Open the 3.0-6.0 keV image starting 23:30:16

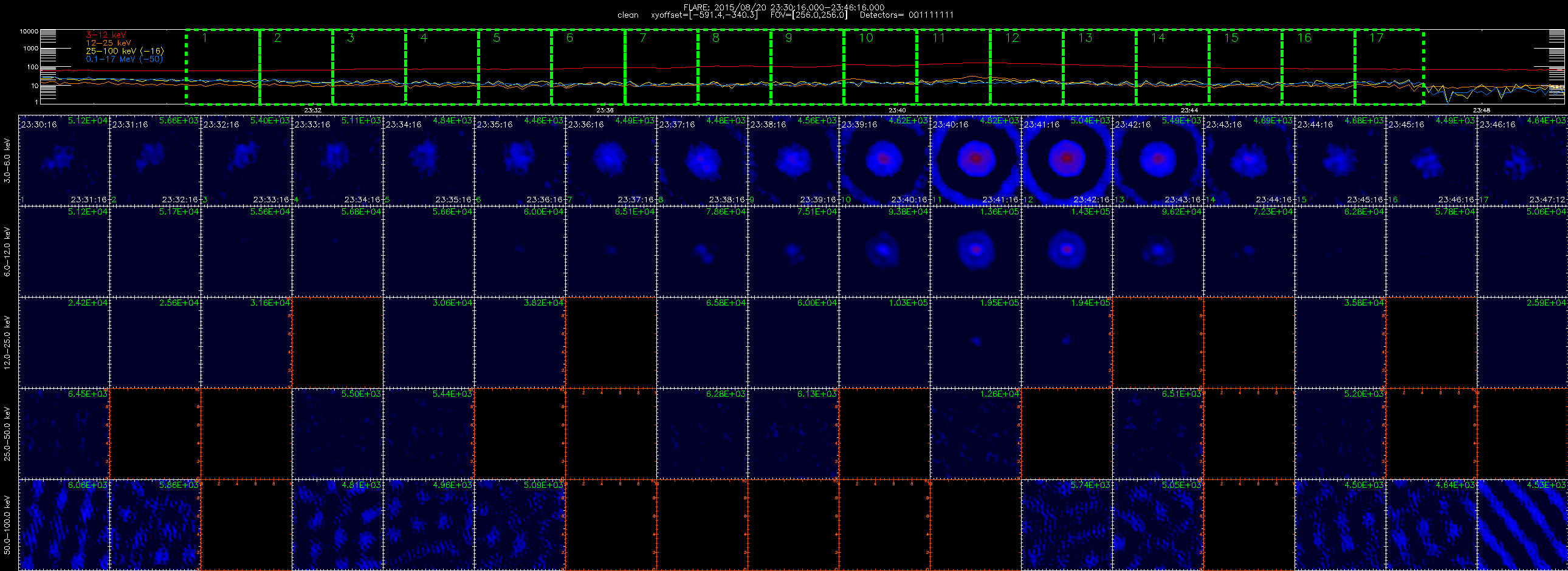click(64, 160)
